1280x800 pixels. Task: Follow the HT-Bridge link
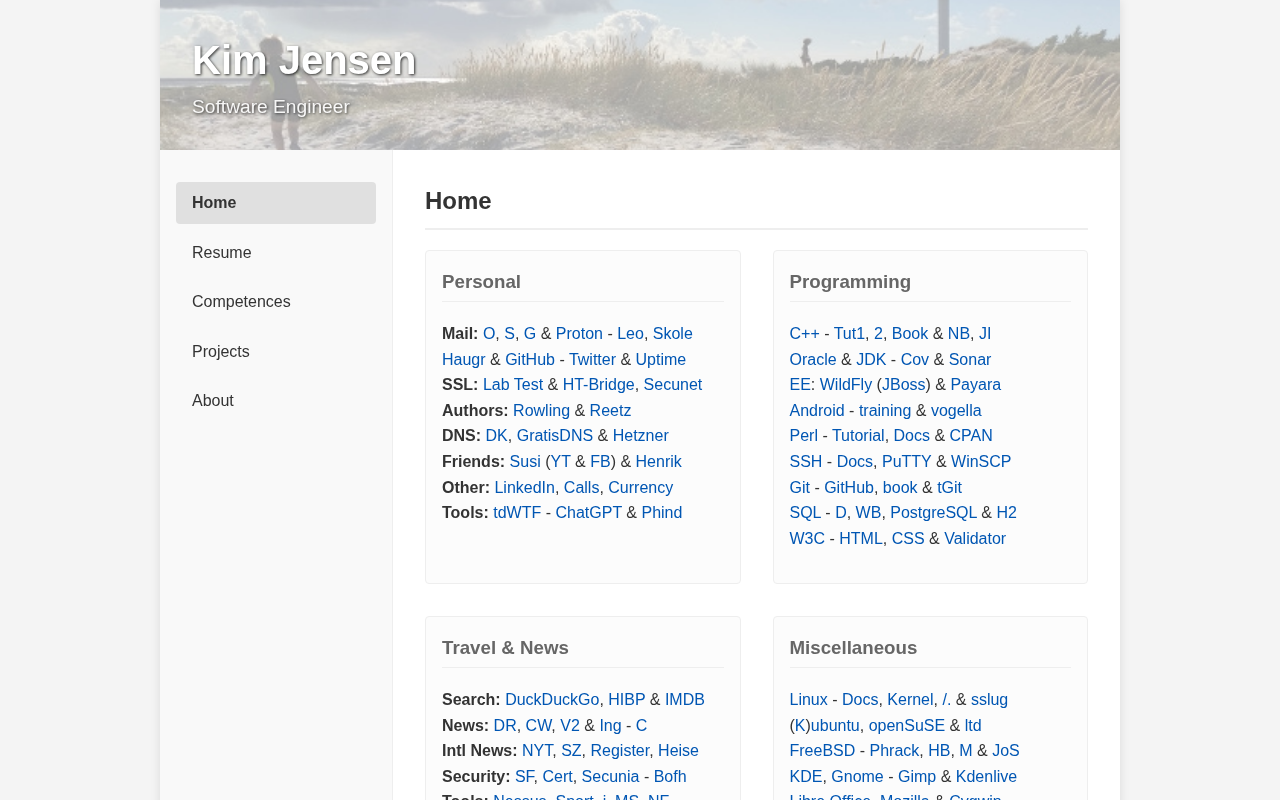click(x=599, y=385)
